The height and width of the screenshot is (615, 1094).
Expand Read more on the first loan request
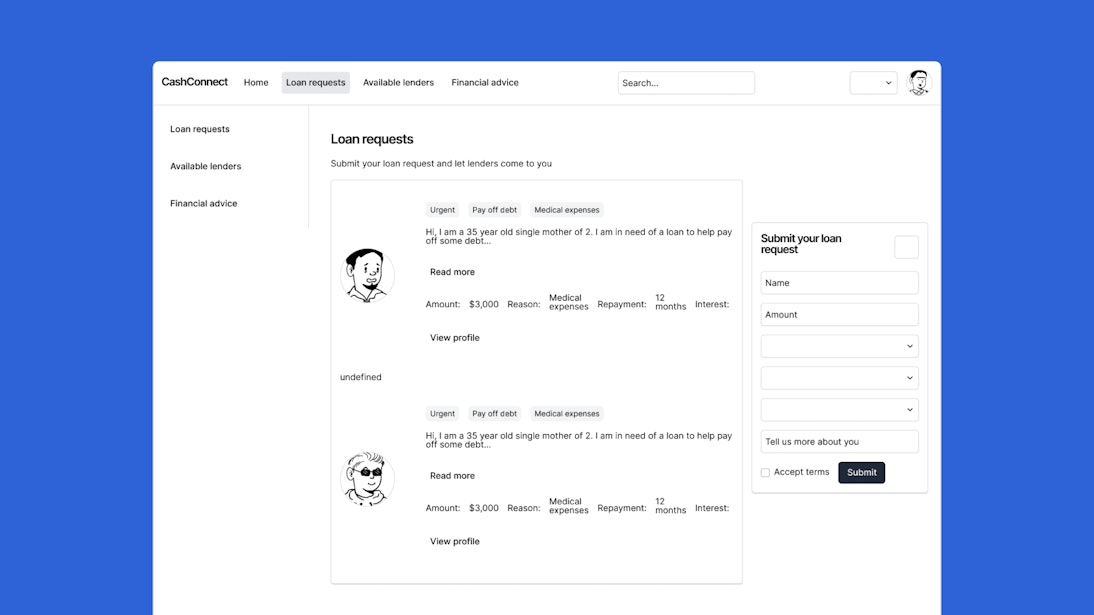pos(452,271)
